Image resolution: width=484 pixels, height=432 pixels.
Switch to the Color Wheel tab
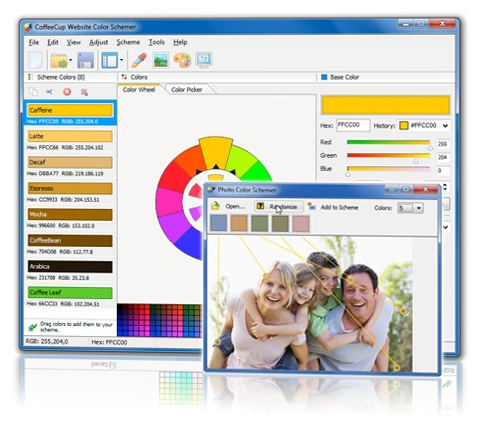139,90
